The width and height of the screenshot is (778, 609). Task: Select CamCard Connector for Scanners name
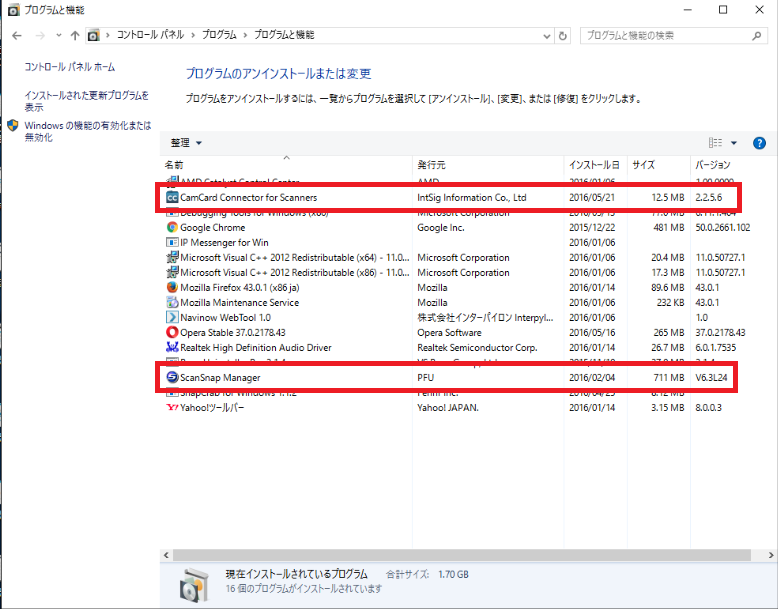tap(248, 198)
